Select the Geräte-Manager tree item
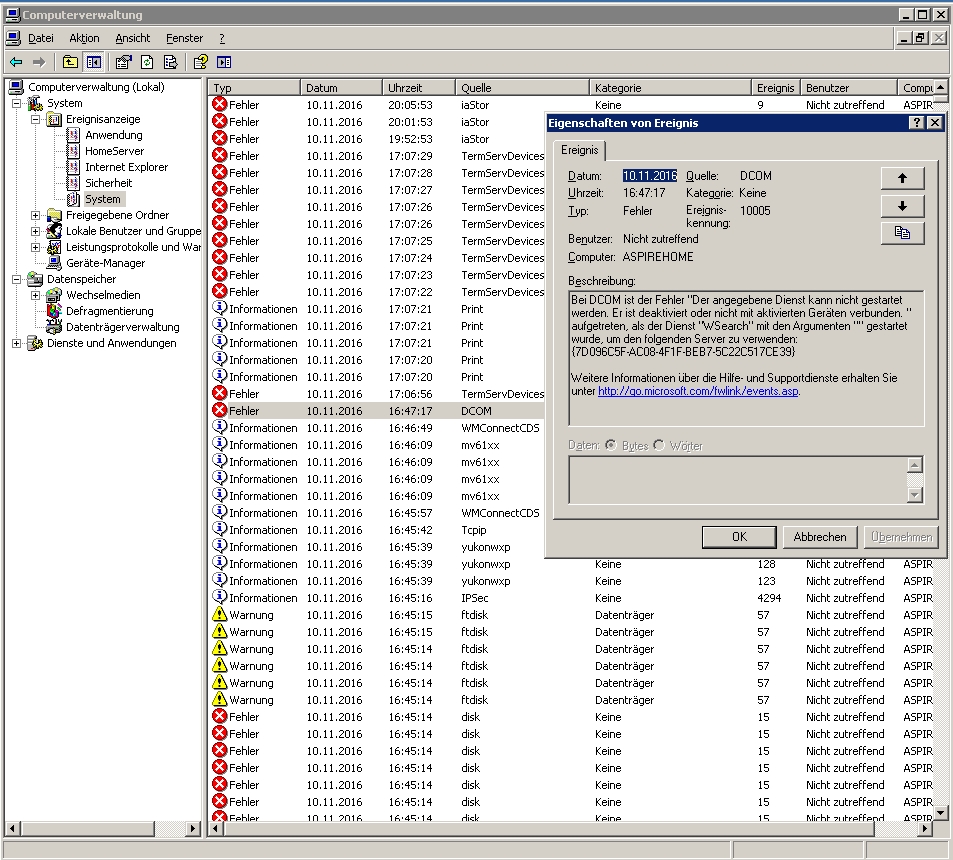The image size is (953, 860). [105, 263]
